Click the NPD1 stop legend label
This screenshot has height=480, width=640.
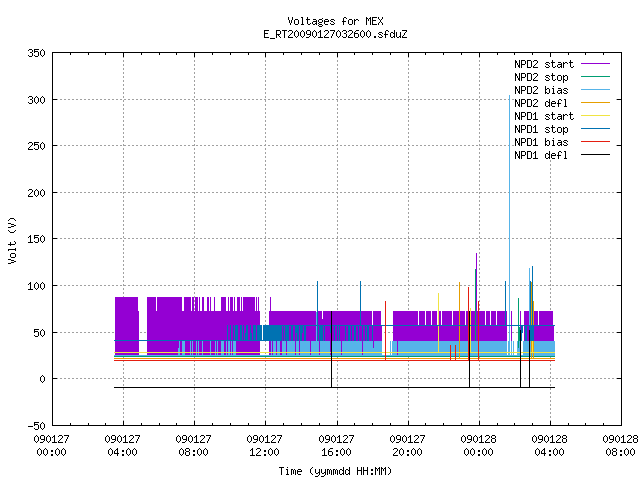pyautogui.click(x=541, y=129)
